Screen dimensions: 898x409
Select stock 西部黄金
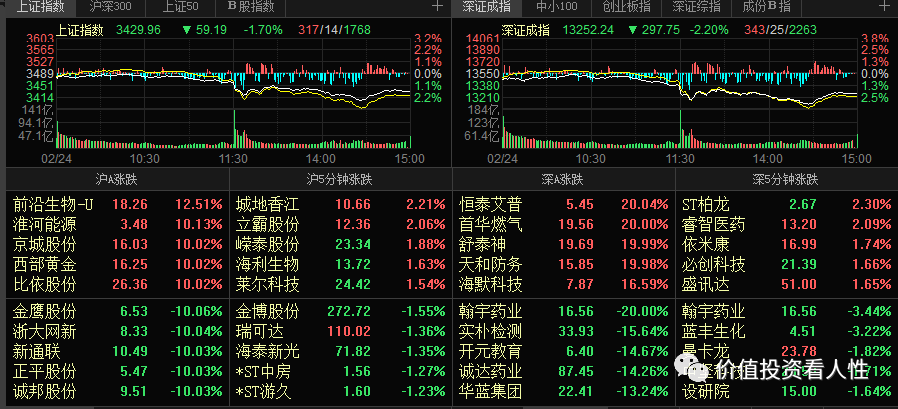117,265
